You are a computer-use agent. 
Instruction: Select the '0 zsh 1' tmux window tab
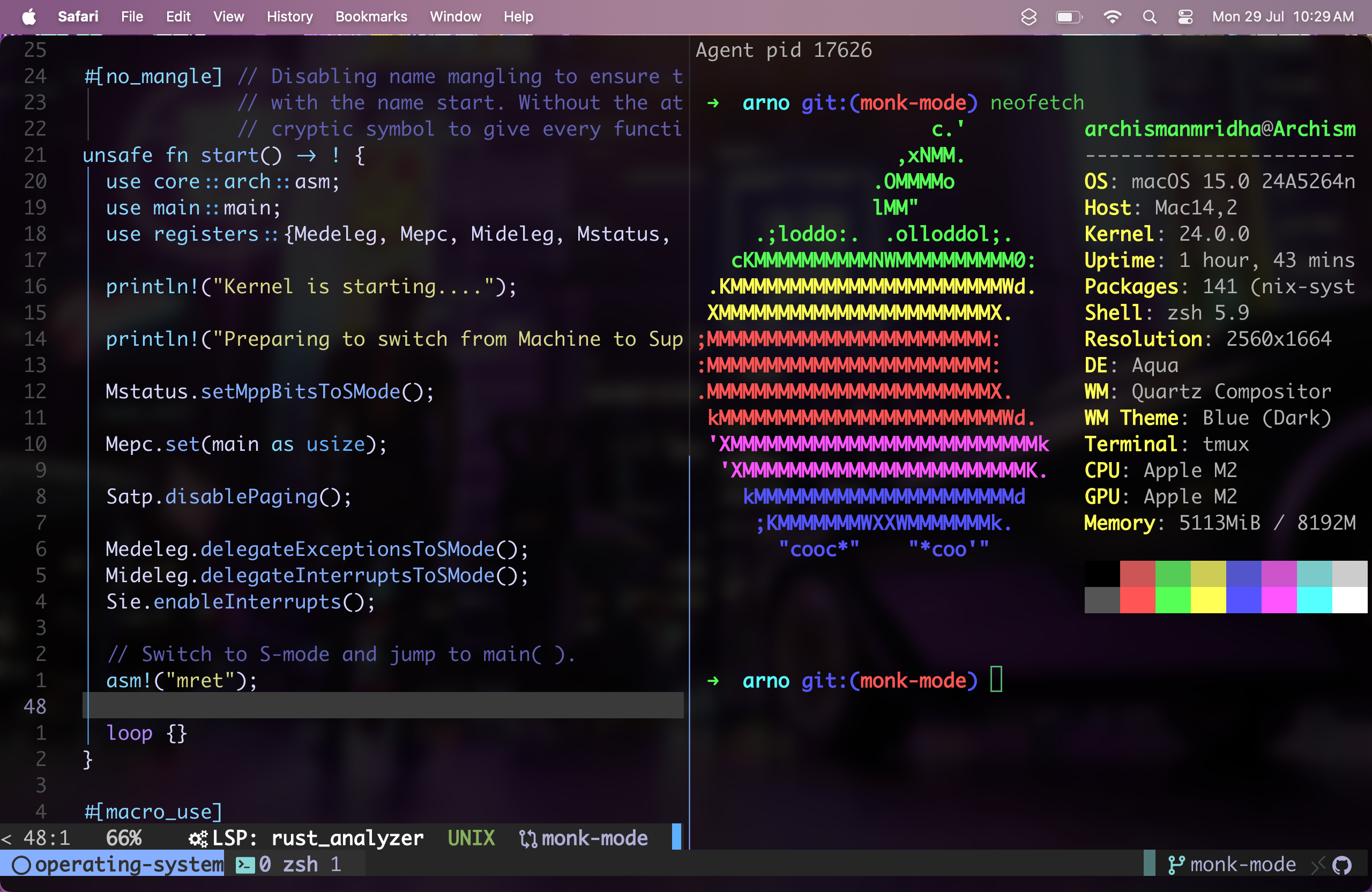tap(295, 864)
